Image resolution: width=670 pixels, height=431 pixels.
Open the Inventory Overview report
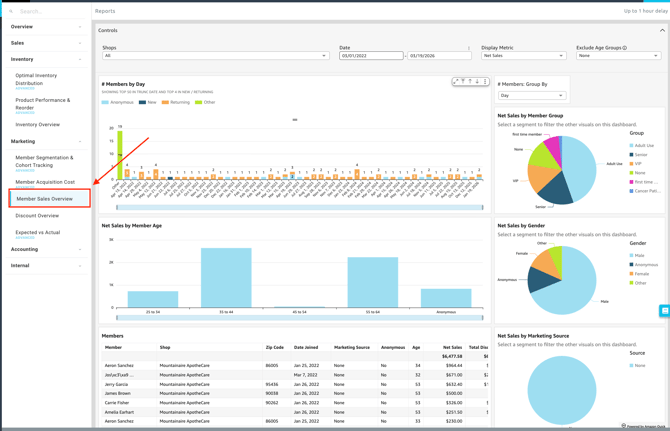coord(38,125)
